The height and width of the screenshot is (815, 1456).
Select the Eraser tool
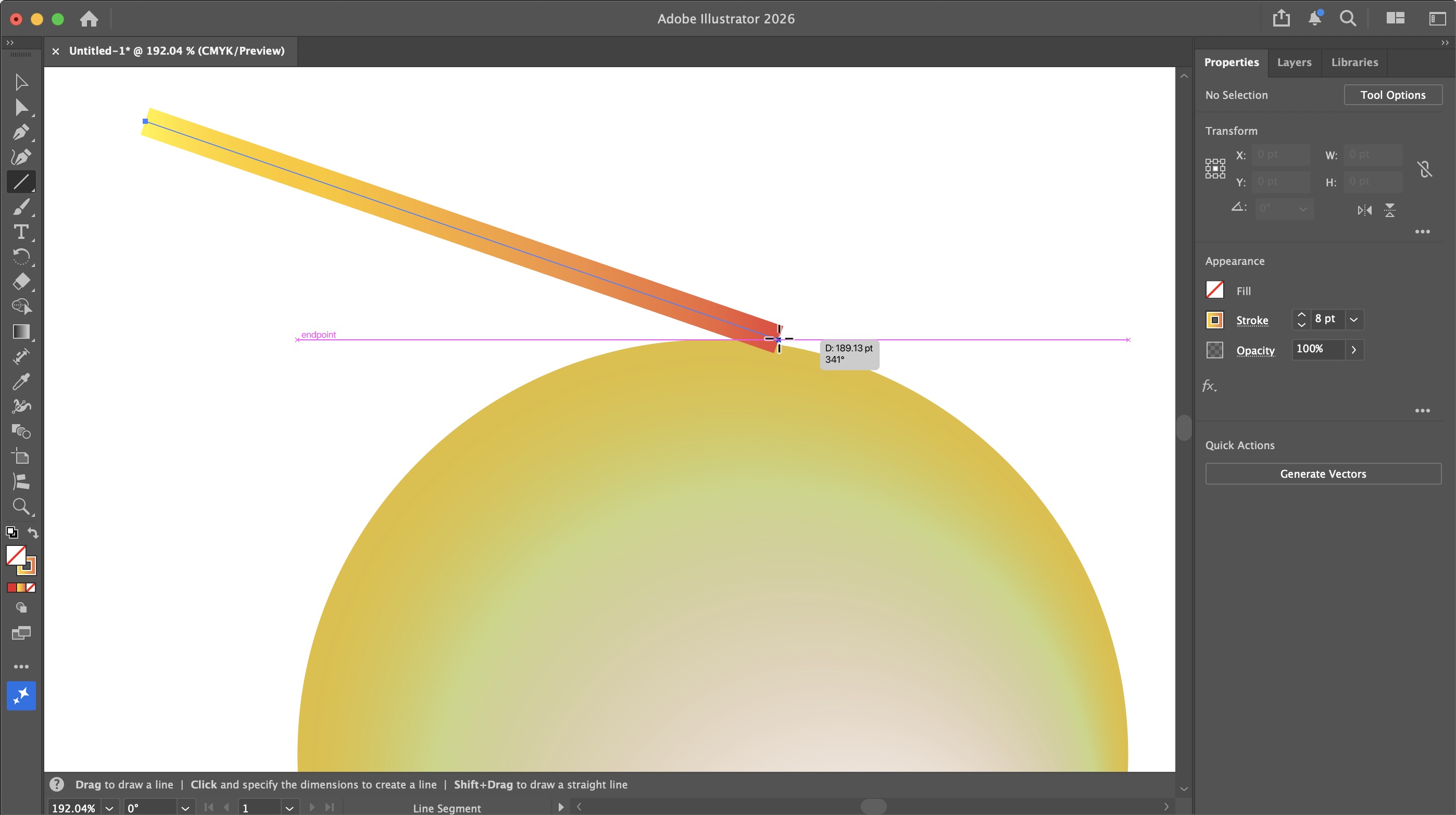[x=21, y=282]
